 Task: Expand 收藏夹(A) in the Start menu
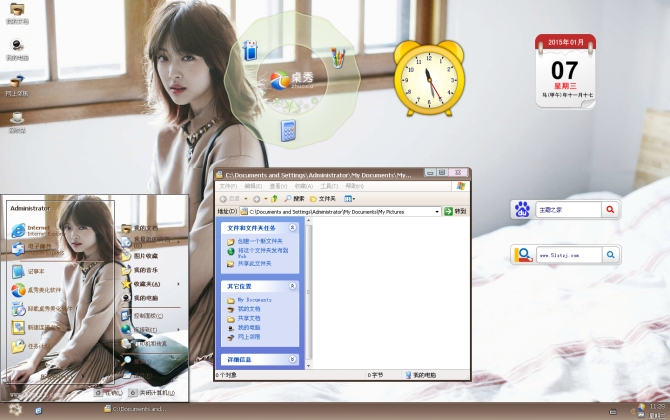[x=150, y=284]
